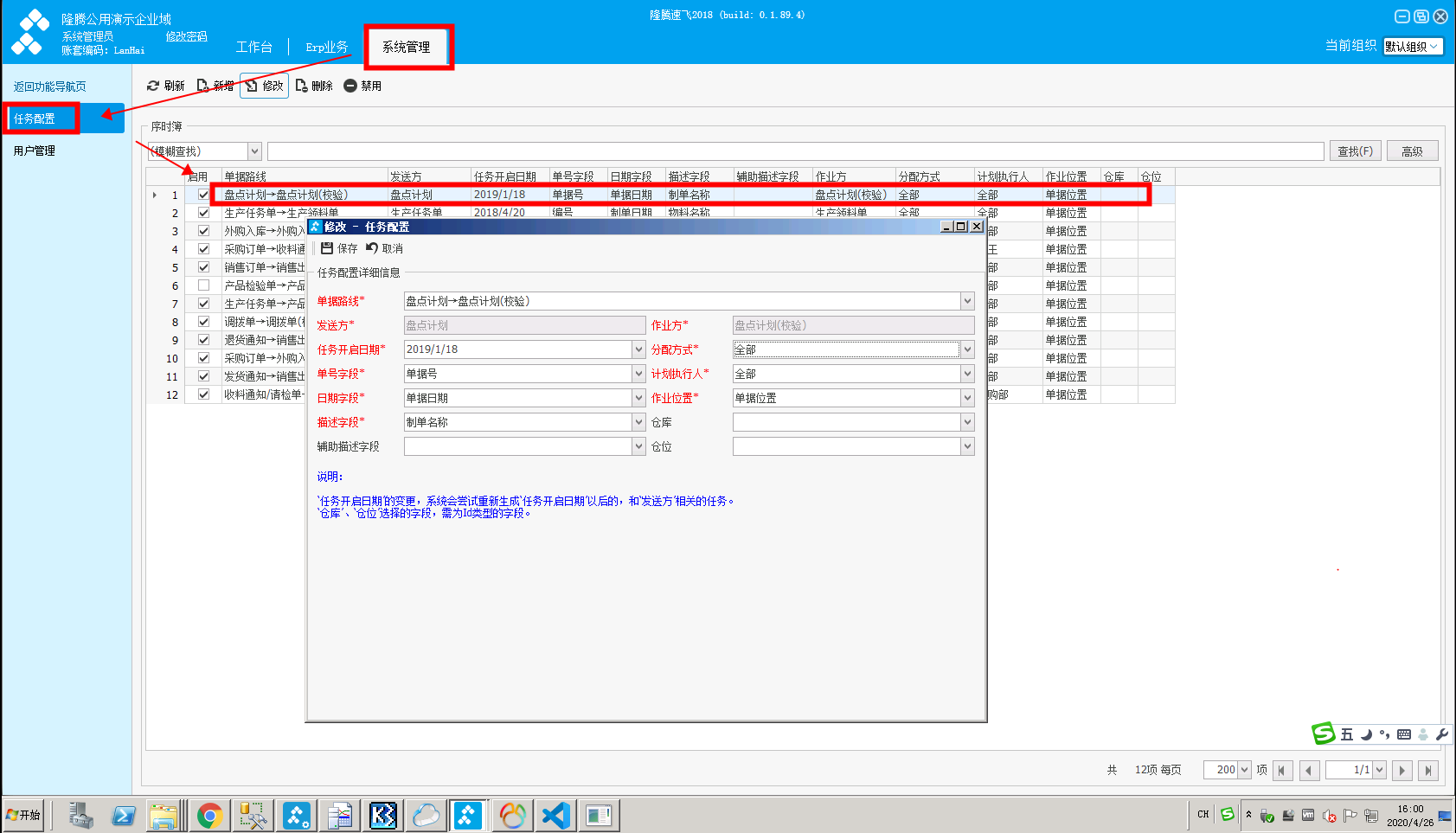Screen dimensions: 1456x833
Task: Go to the previous page of results
Action: [1310, 770]
